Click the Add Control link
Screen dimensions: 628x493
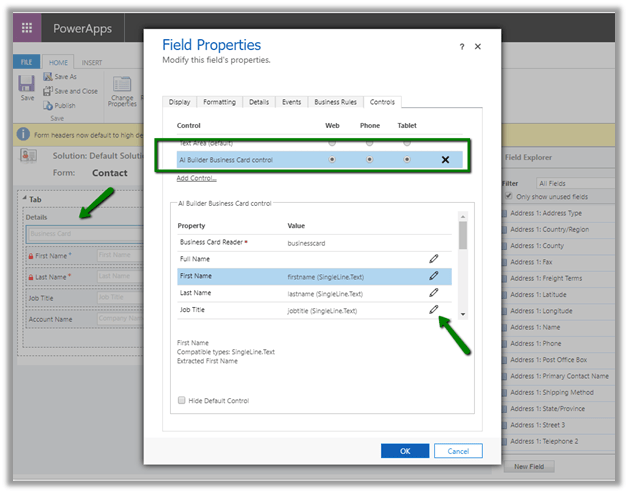point(196,178)
